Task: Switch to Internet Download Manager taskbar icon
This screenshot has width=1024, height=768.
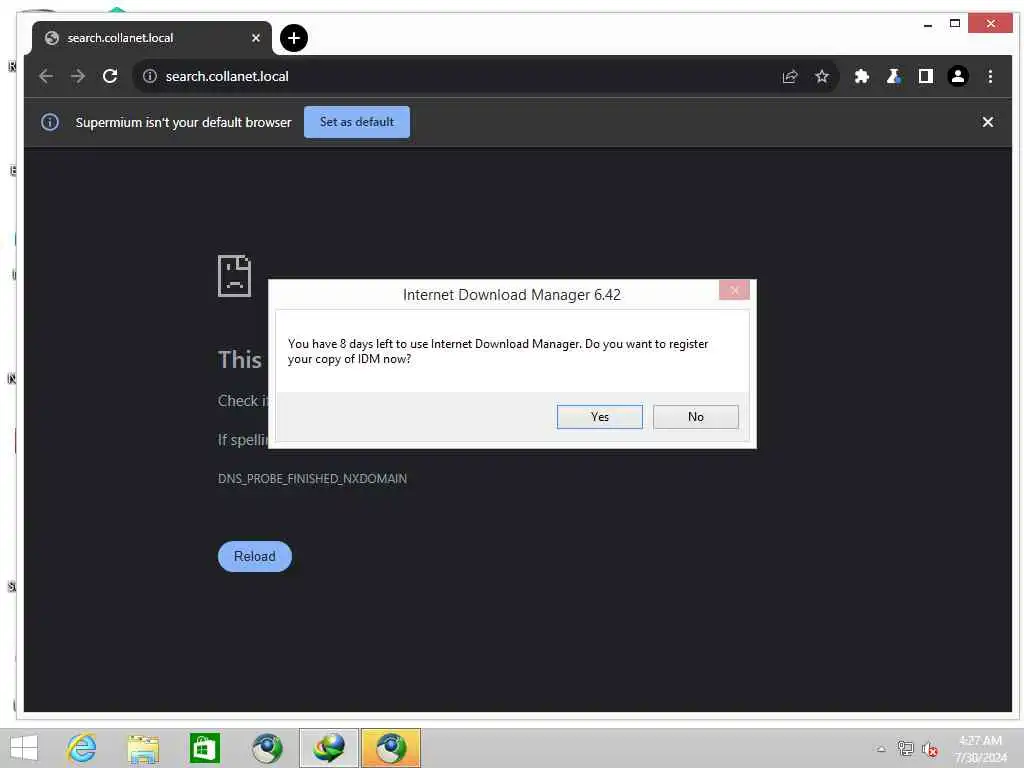Action: tap(328, 748)
